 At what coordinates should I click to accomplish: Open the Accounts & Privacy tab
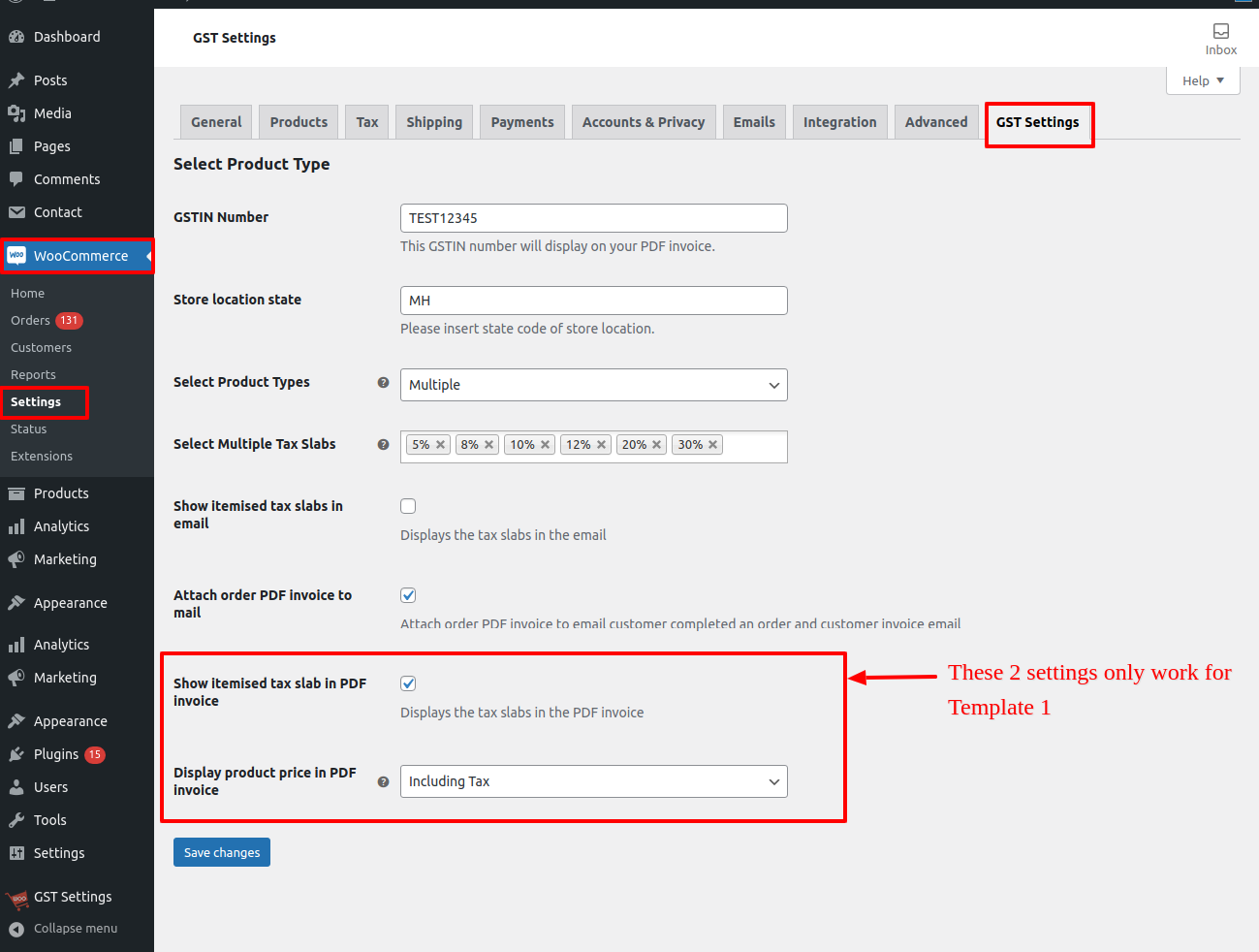[643, 122]
